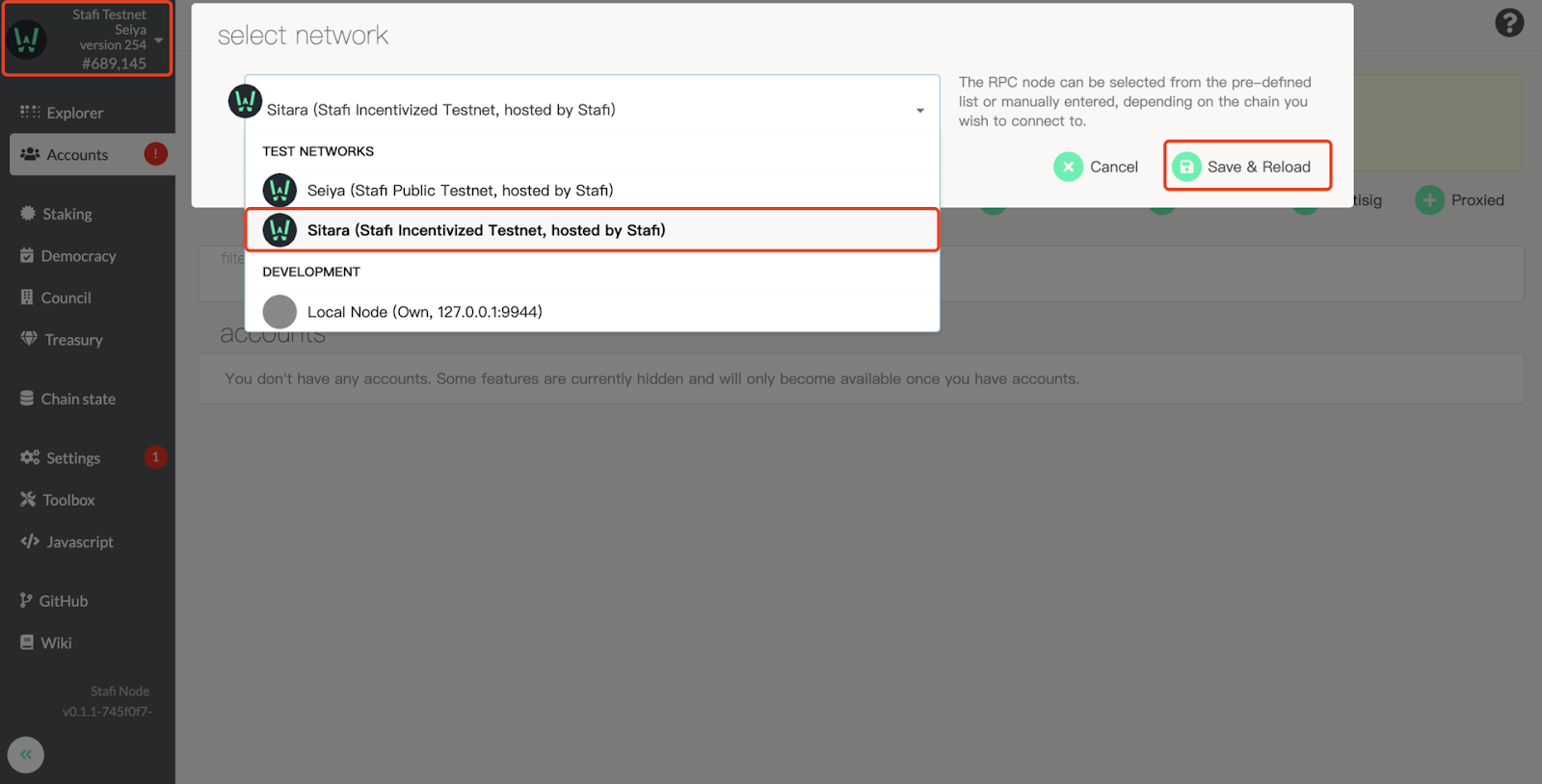Click the green plus icon beside Proxied
This screenshot has height=784, width=1542.
[x=1430, y=200]
